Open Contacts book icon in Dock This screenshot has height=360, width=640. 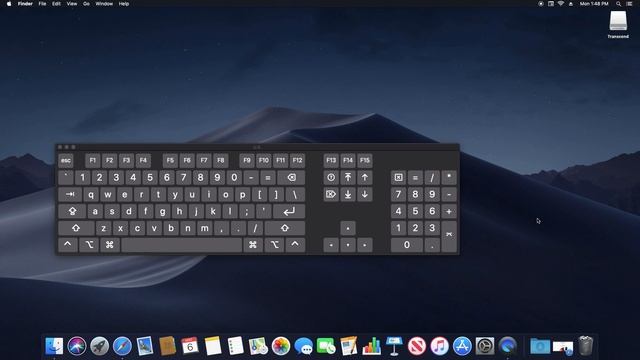(167, 346)
